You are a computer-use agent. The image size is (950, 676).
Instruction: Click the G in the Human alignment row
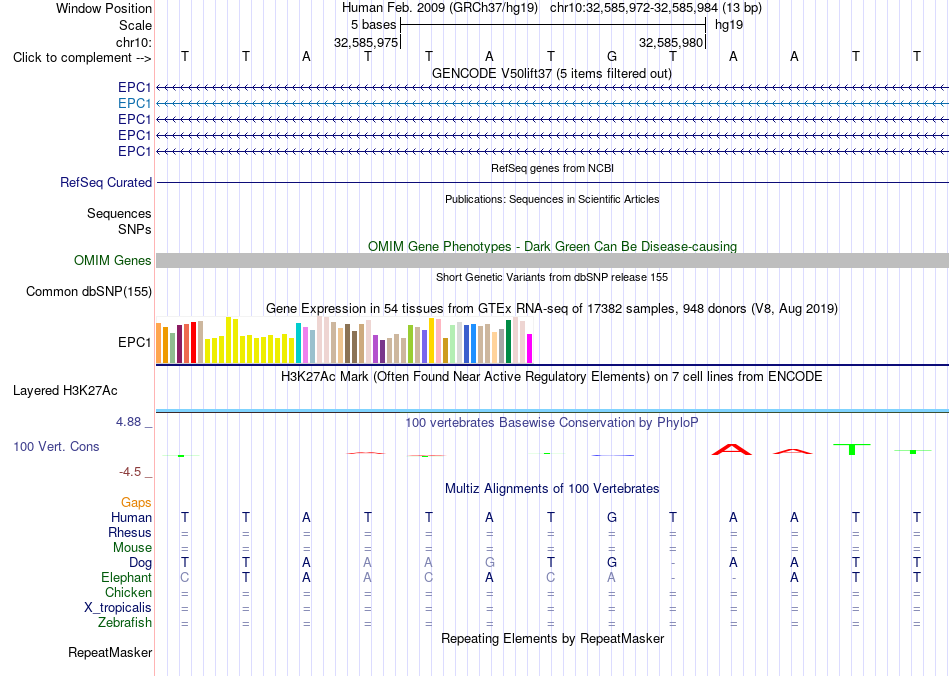coord(611,517)
